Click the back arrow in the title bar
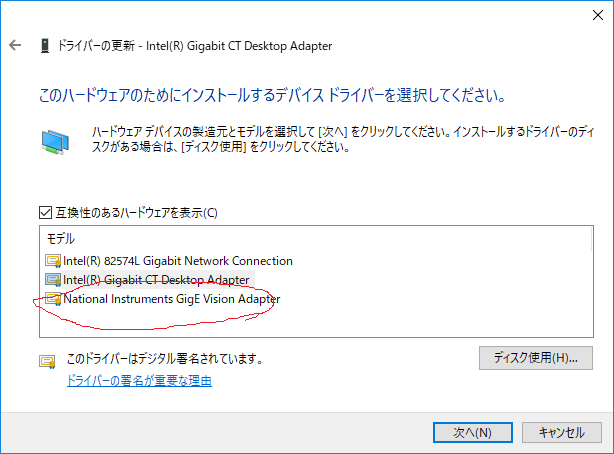Screen dimensions: 614x454 (15, 46)
